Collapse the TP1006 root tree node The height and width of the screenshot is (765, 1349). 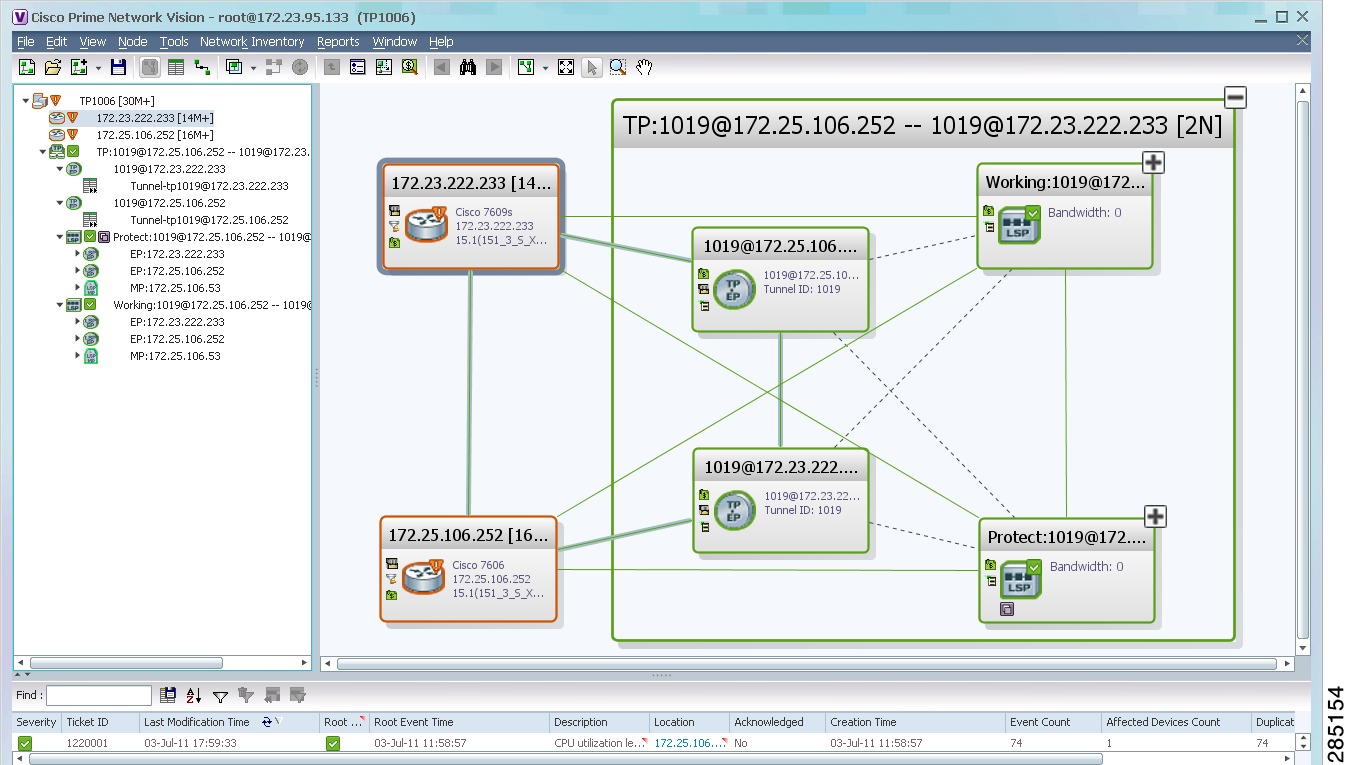click(26, 101)
